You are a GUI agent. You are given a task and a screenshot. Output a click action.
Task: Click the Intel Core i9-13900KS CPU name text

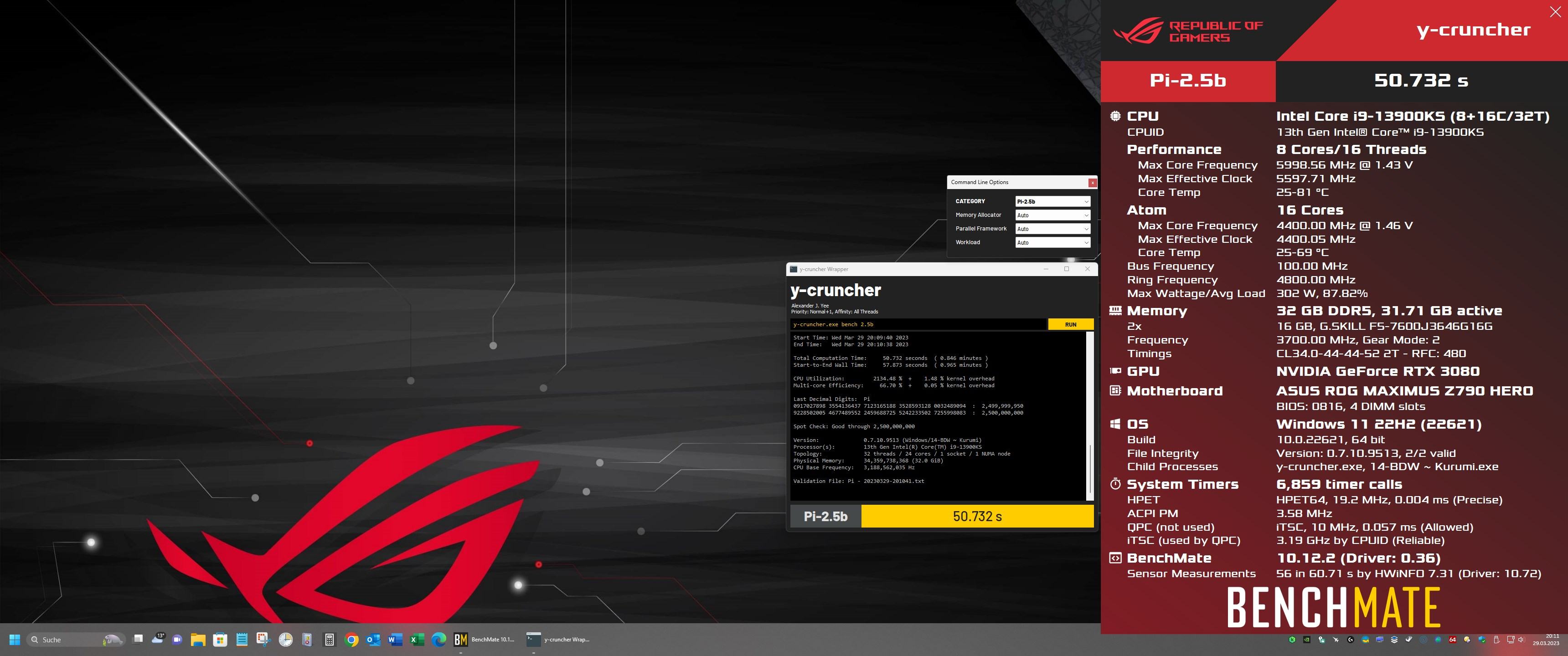pyautogui.click(x=1412, y=116)
